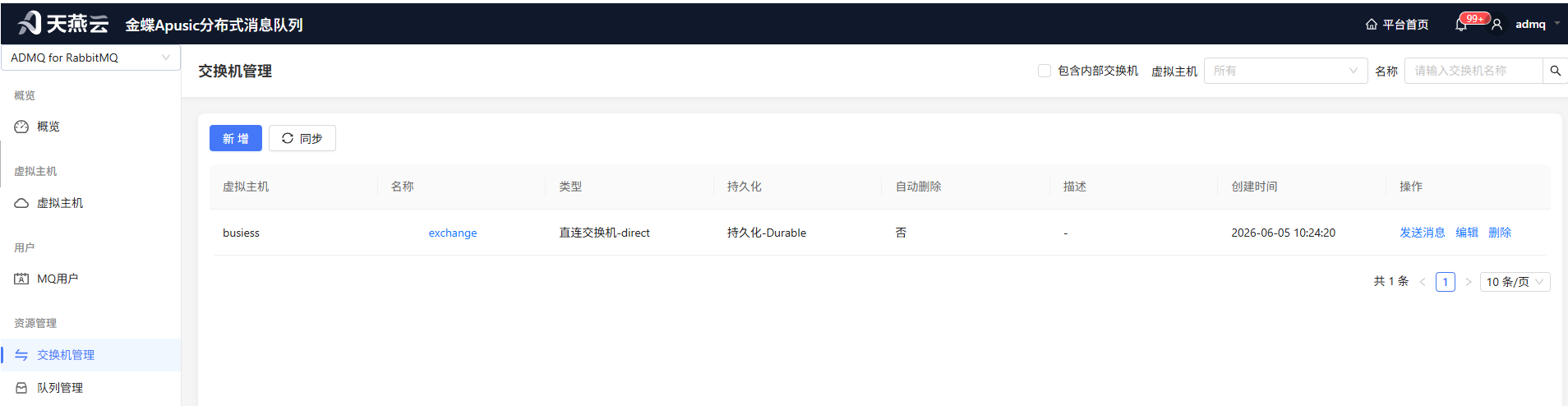Click the 队列管理 queue icon
The height and width of the screenshot is (406, 1568).
pos(21,388)
